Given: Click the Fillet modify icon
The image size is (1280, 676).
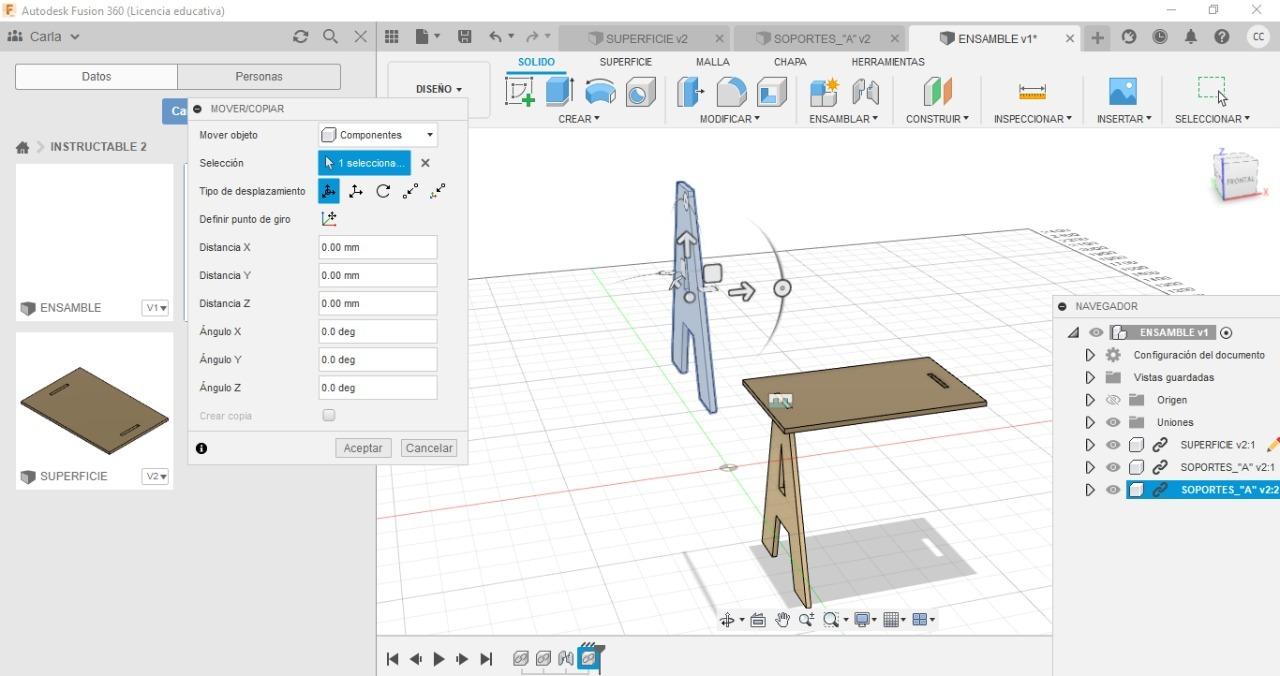Looking at the screenshot, I should click(731, 92).
